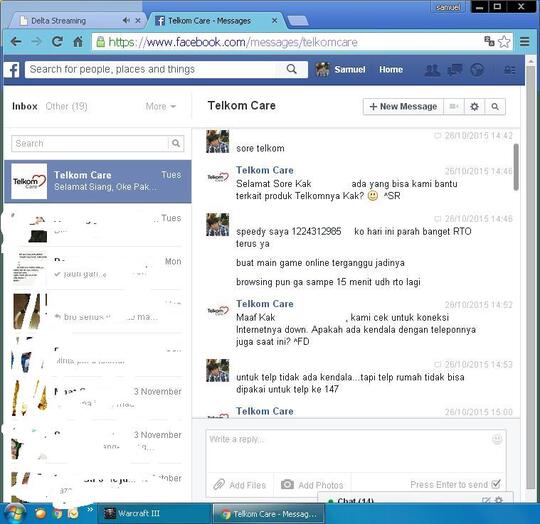This screenshot has height=524, width=540.
Task: Open conversation actions gear icon
Action: click(x=474, y=106)
